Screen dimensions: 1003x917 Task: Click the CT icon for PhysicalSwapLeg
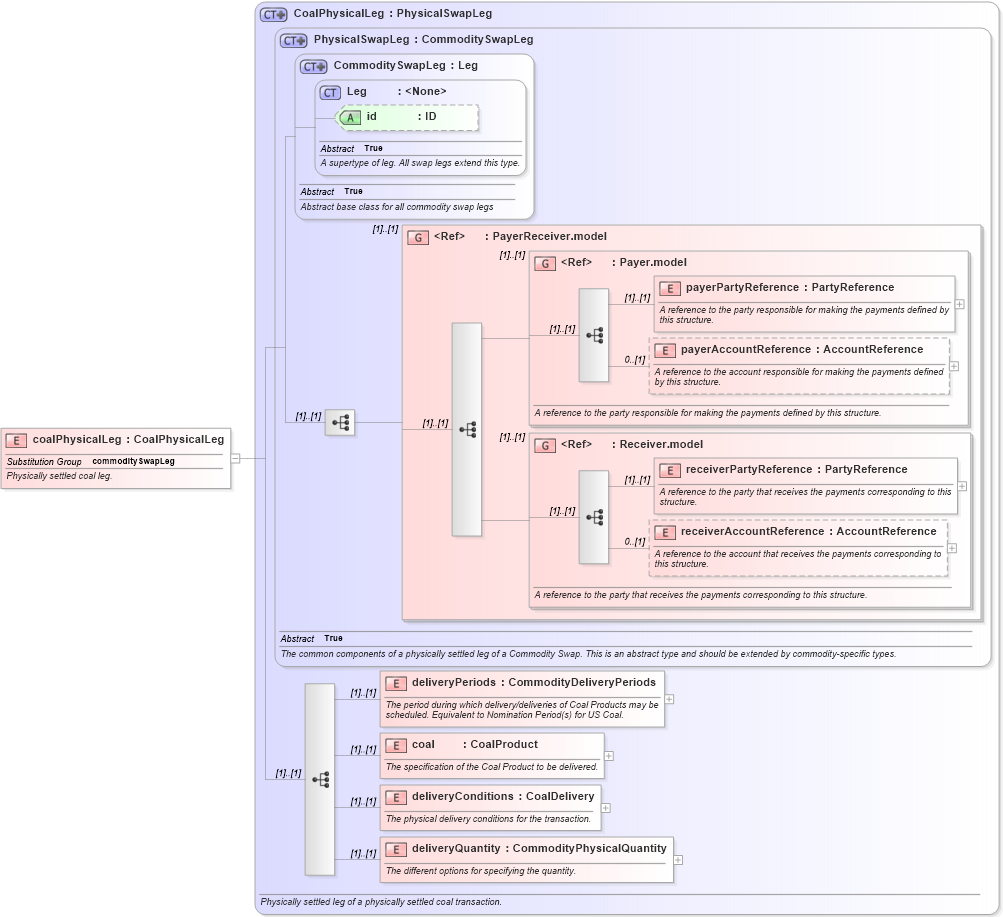[x=291, y=39]
